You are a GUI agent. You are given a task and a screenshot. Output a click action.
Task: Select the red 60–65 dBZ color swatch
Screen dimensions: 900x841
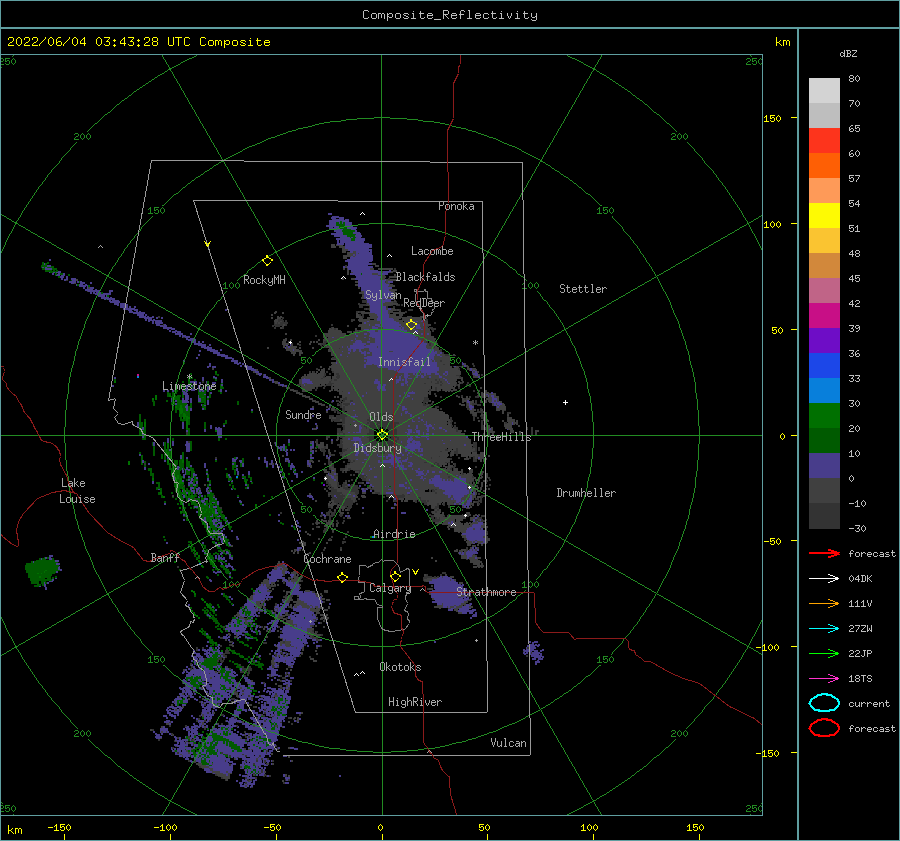(824, 141)
